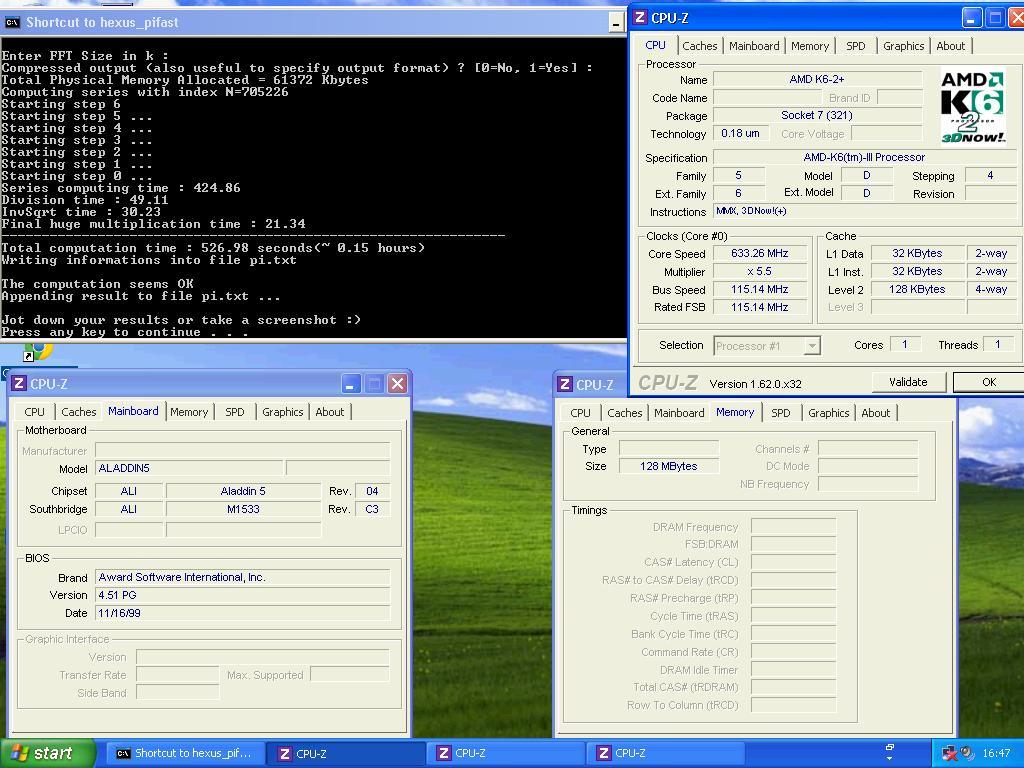Click CPU-Z icon in Memory window title bar
Image resolution: width=1024 pixels, height=768 pixels.
tap(566, 385)
